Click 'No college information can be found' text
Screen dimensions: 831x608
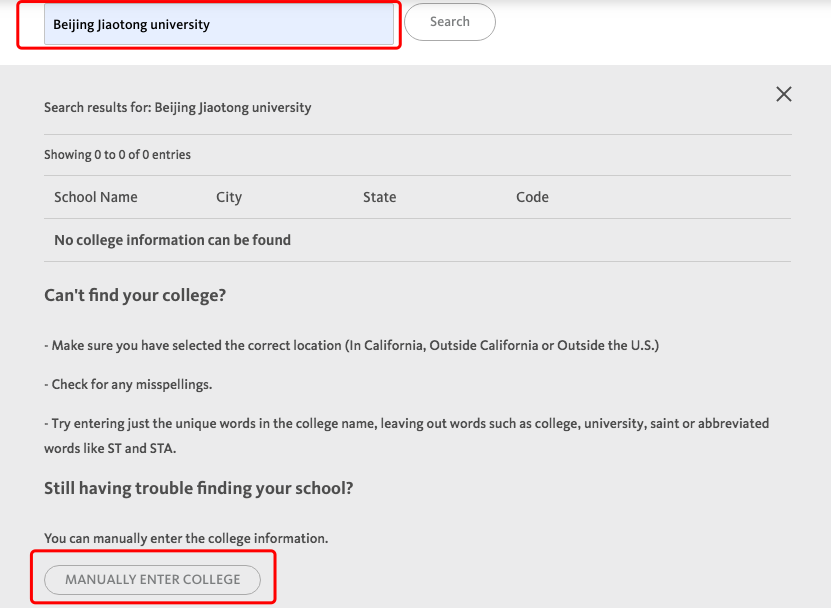[172, 240]
